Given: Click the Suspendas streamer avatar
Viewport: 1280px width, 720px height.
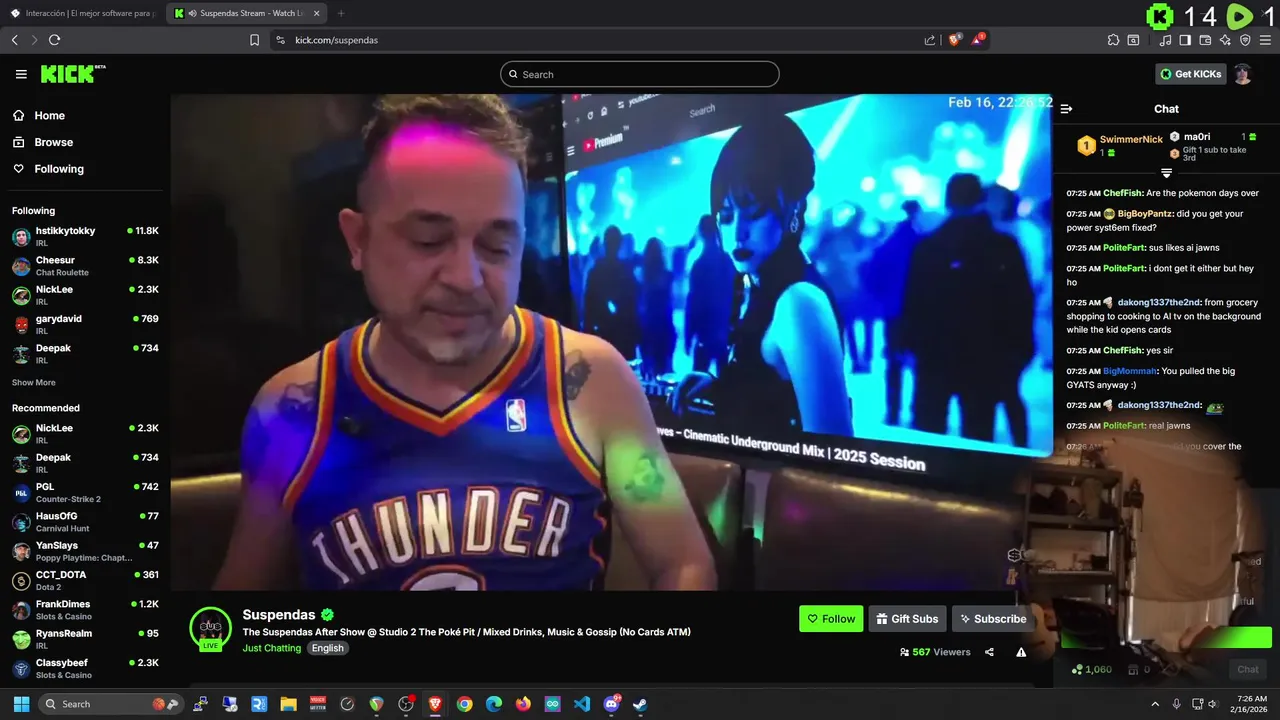Looking at the screenshot, I should point(210,627).
